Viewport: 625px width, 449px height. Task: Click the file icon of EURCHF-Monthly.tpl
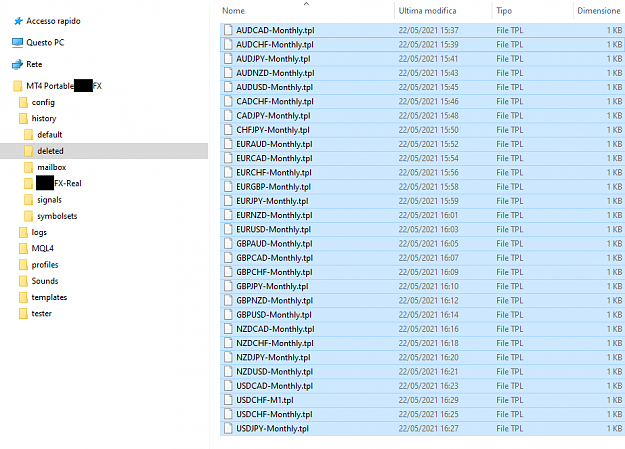point(228,173)
